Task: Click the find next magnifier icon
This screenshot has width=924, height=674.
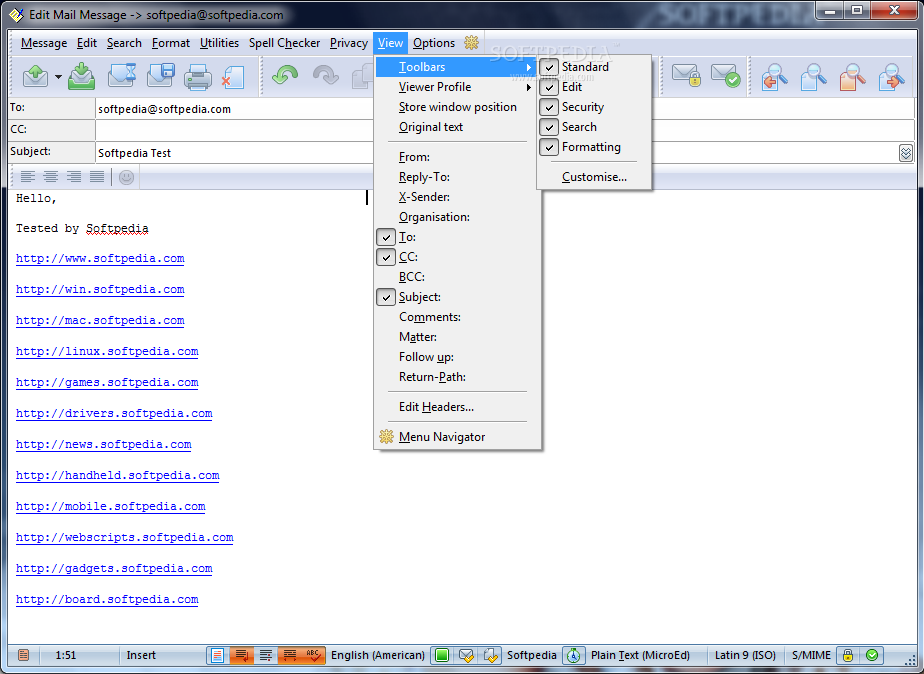Action: (891, 77)
